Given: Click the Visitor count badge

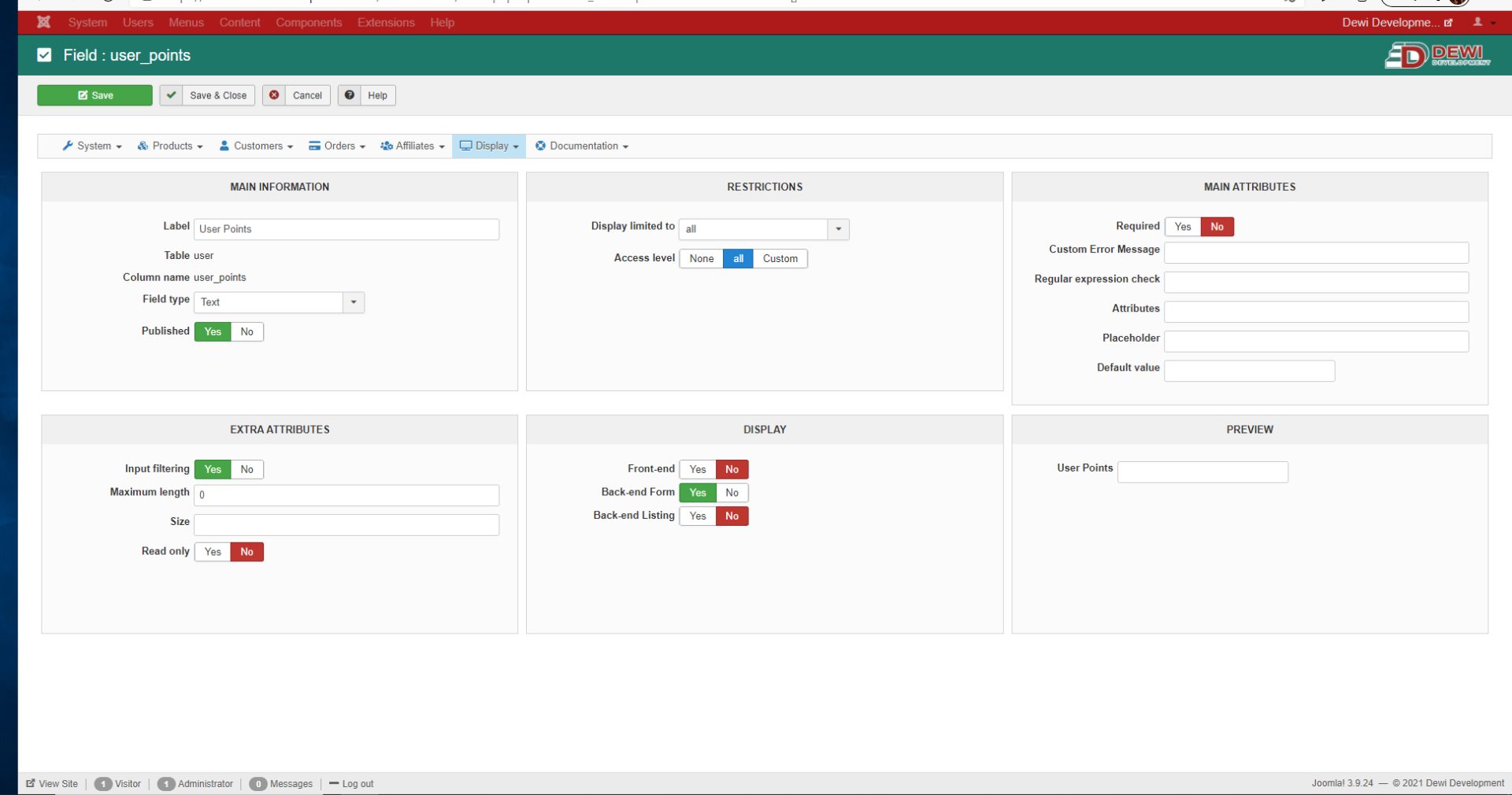Looking at the screenshot, I should [103, 784].
